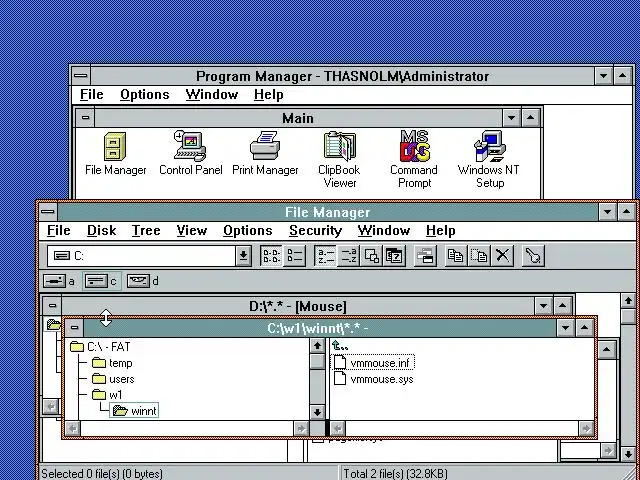Click the up-directory arrow entry in file list
640x480 pixels.
[340, 347]
